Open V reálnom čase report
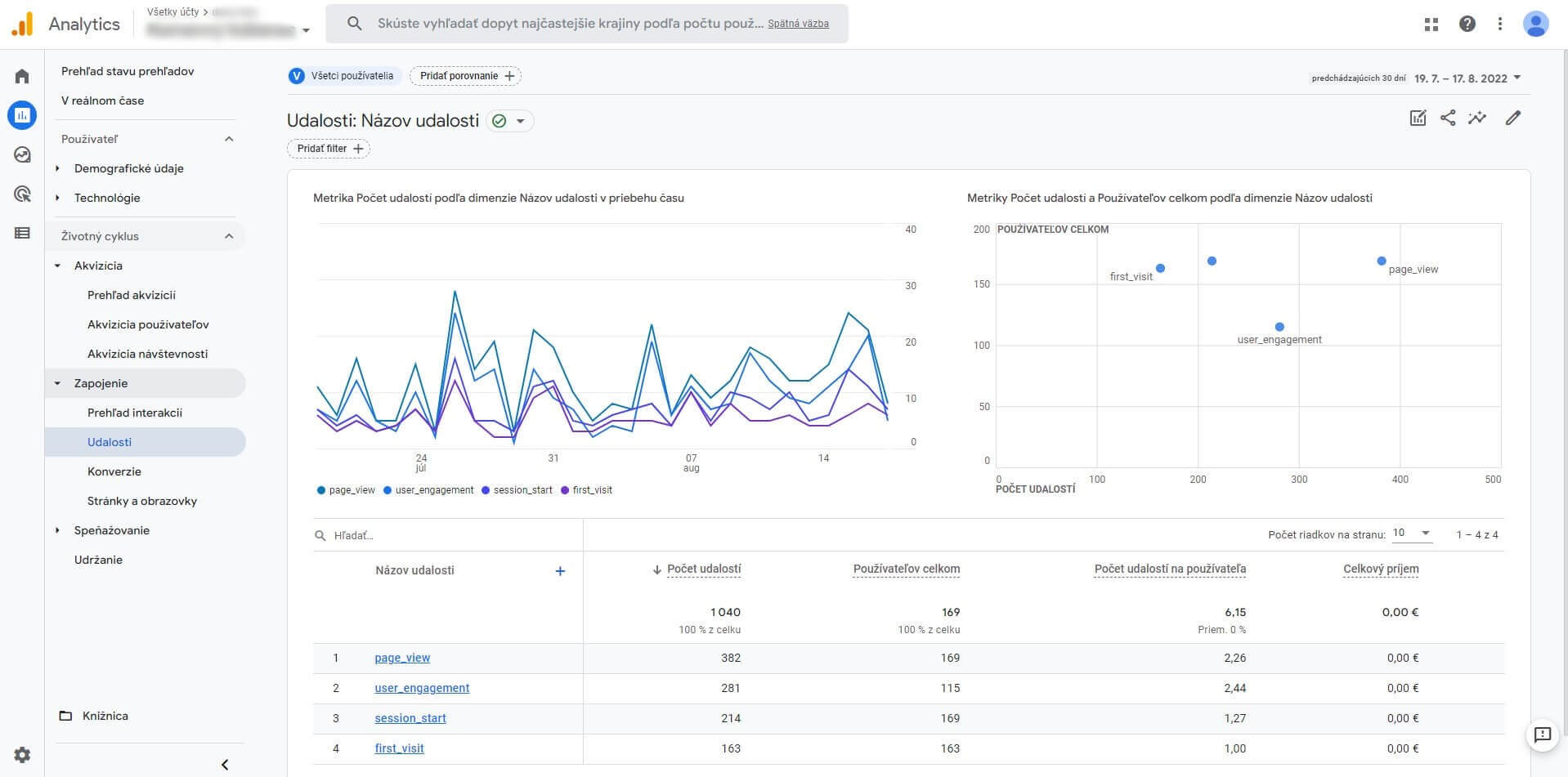1568x777 pixels. click(102, 100)
